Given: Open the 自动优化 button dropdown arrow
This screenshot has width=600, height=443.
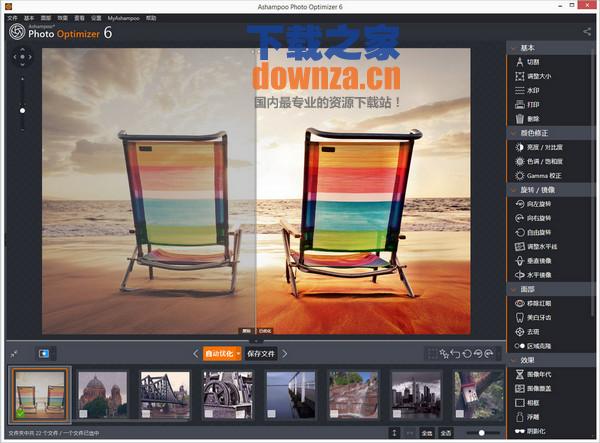Looking at the screenshot, I should (238, 354).
